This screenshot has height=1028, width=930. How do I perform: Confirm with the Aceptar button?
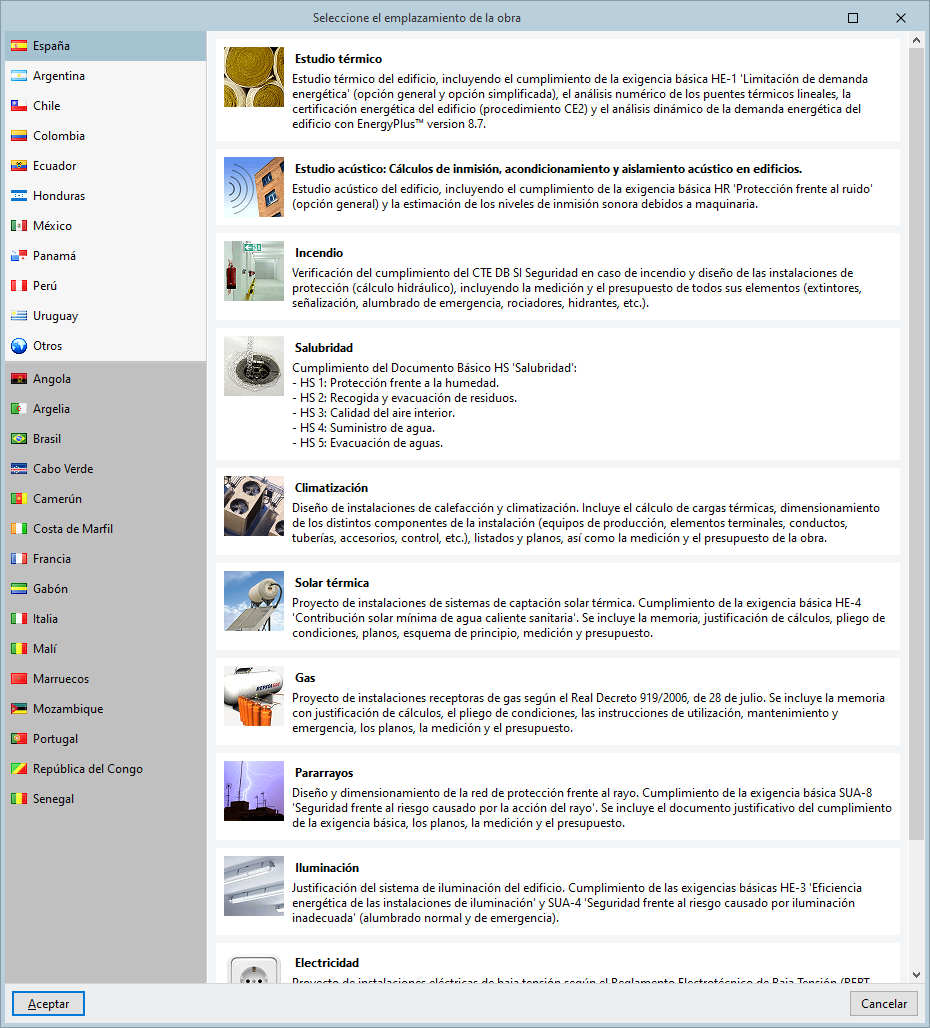click(48, 1004)
